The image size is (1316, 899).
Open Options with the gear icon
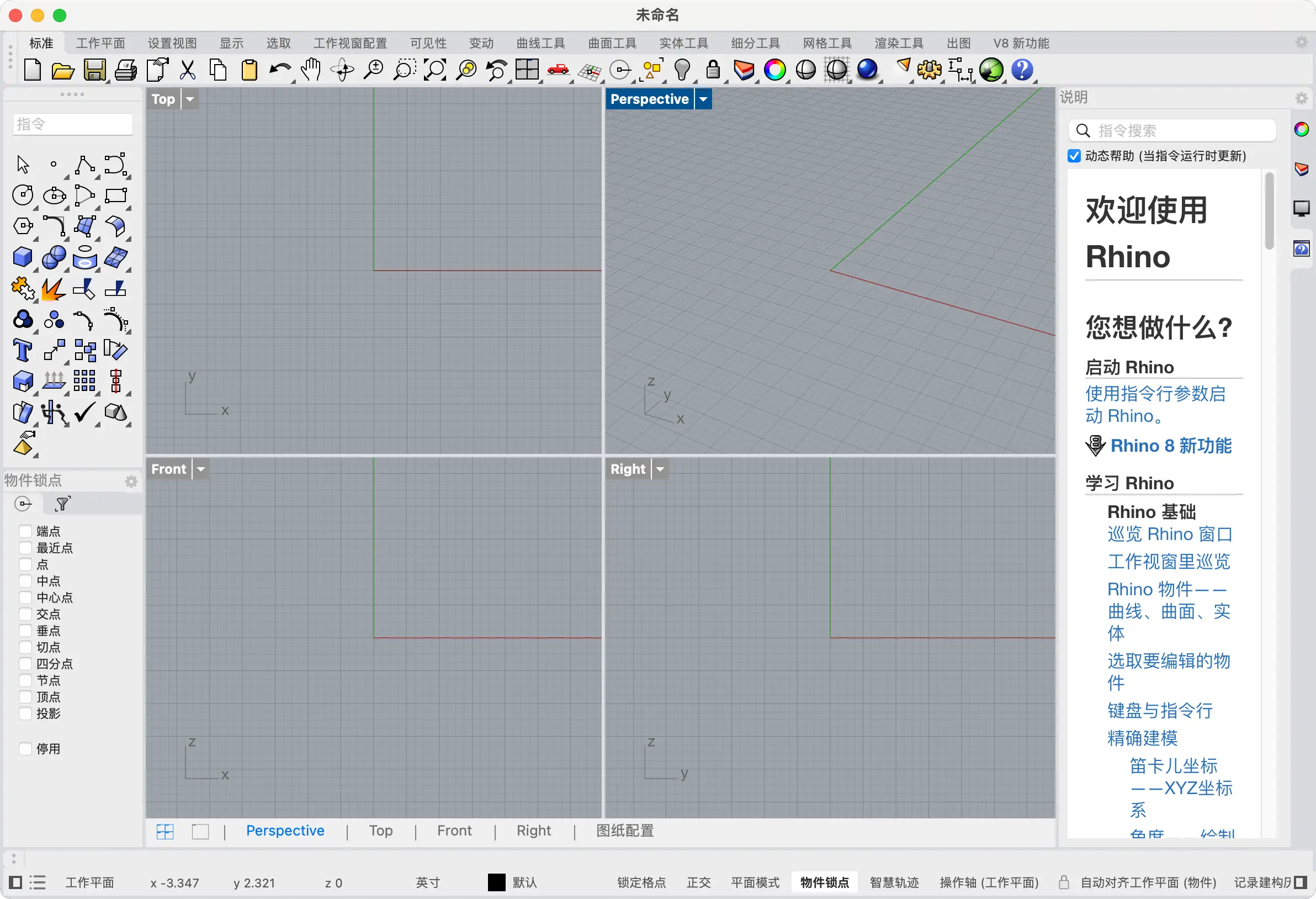click(x=929, y=70)
